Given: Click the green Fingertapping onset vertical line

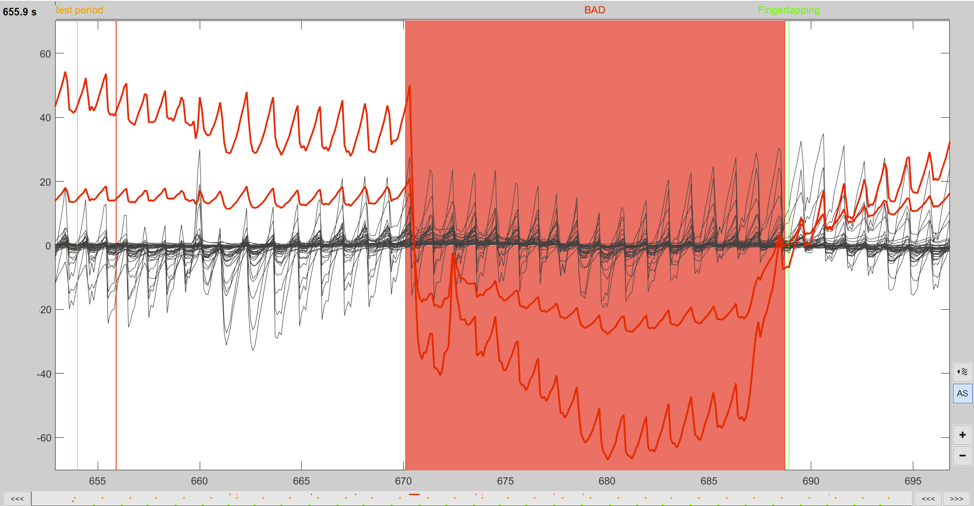Looking at the screenshot, I should tap(788, 245).
